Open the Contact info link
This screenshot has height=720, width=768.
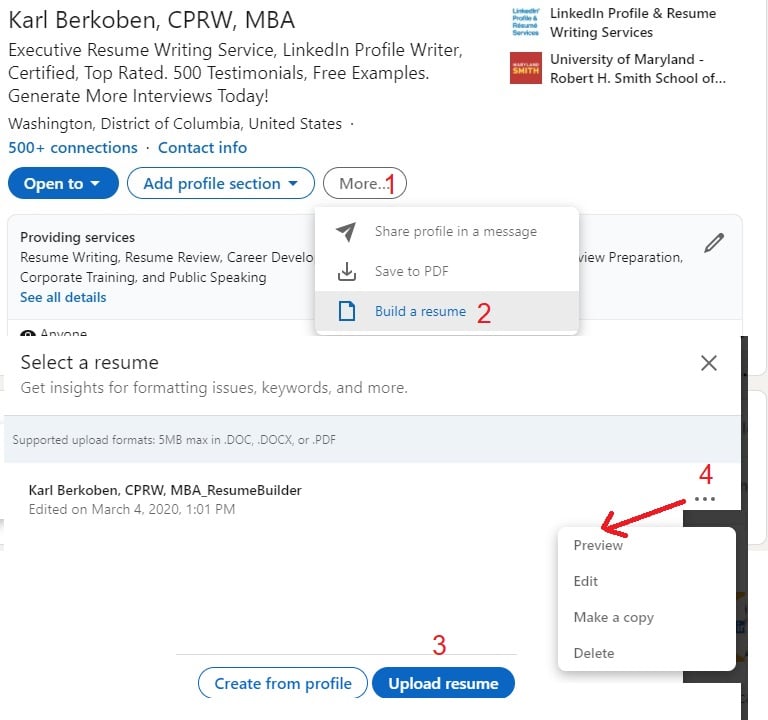202,147
